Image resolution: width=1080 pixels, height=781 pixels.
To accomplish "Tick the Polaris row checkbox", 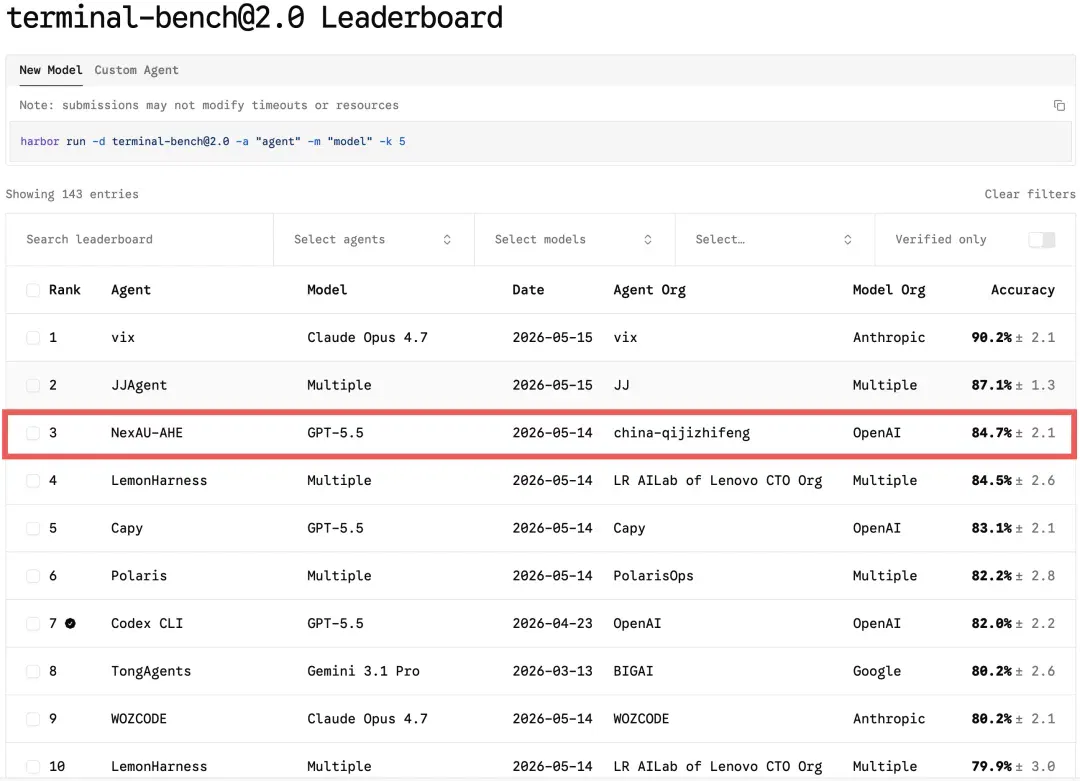I will (32, 576).
